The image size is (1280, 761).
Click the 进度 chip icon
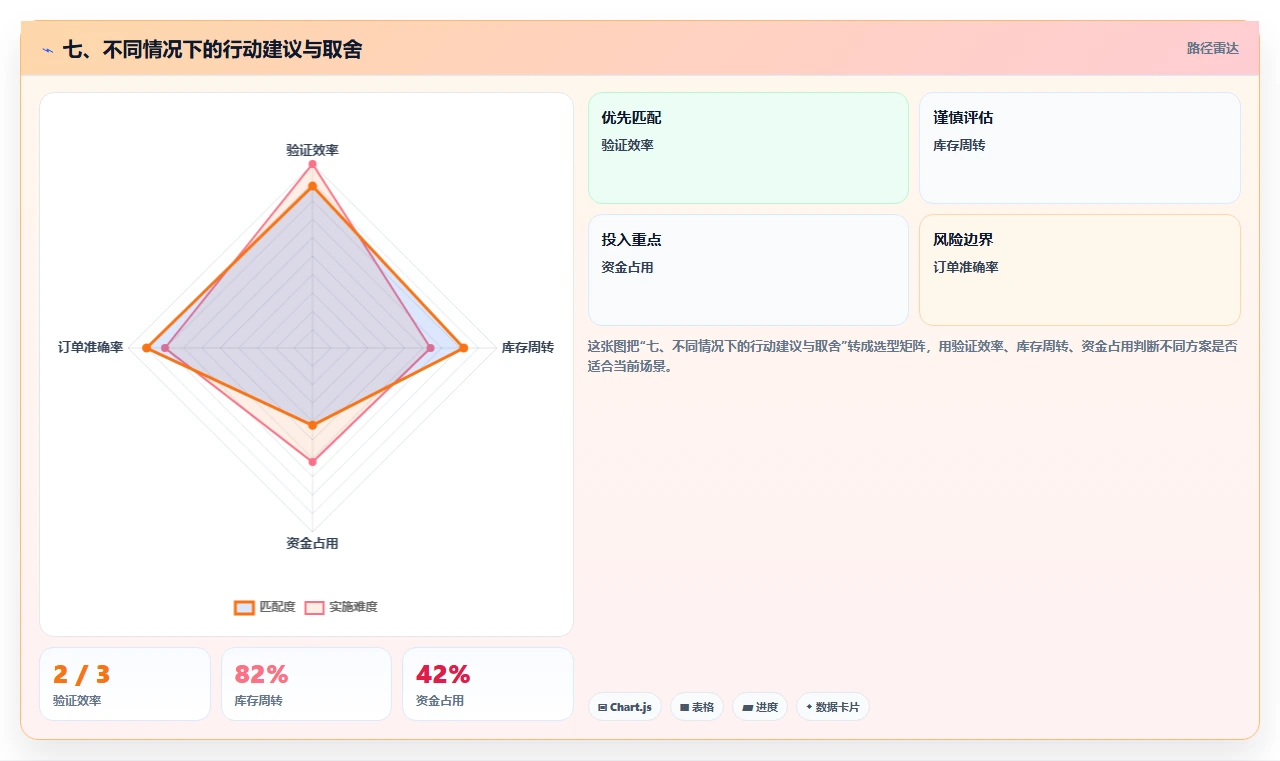click(x=747, y=707)
